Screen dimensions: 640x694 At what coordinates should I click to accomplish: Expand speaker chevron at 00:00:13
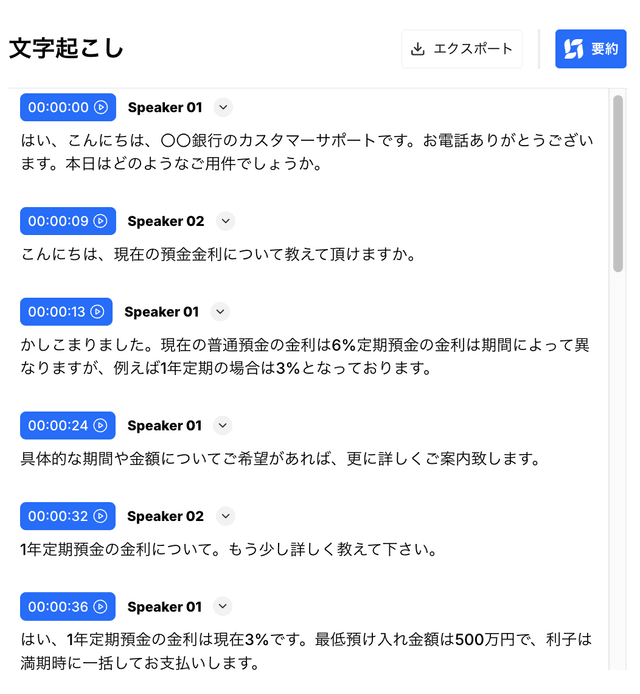point(221,312)
